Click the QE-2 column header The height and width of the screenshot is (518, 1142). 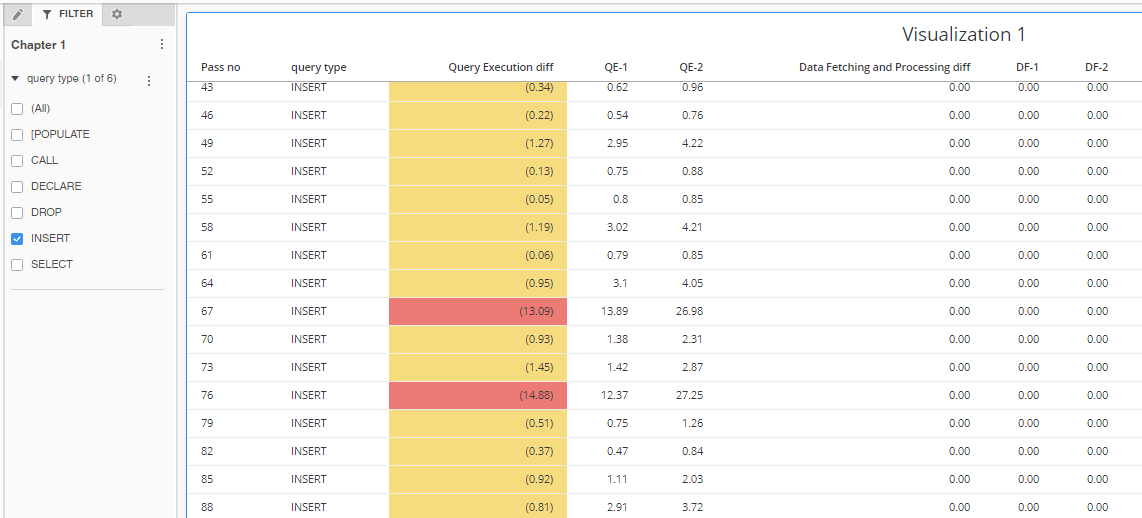pyautogui.click(x=691, y=67)
